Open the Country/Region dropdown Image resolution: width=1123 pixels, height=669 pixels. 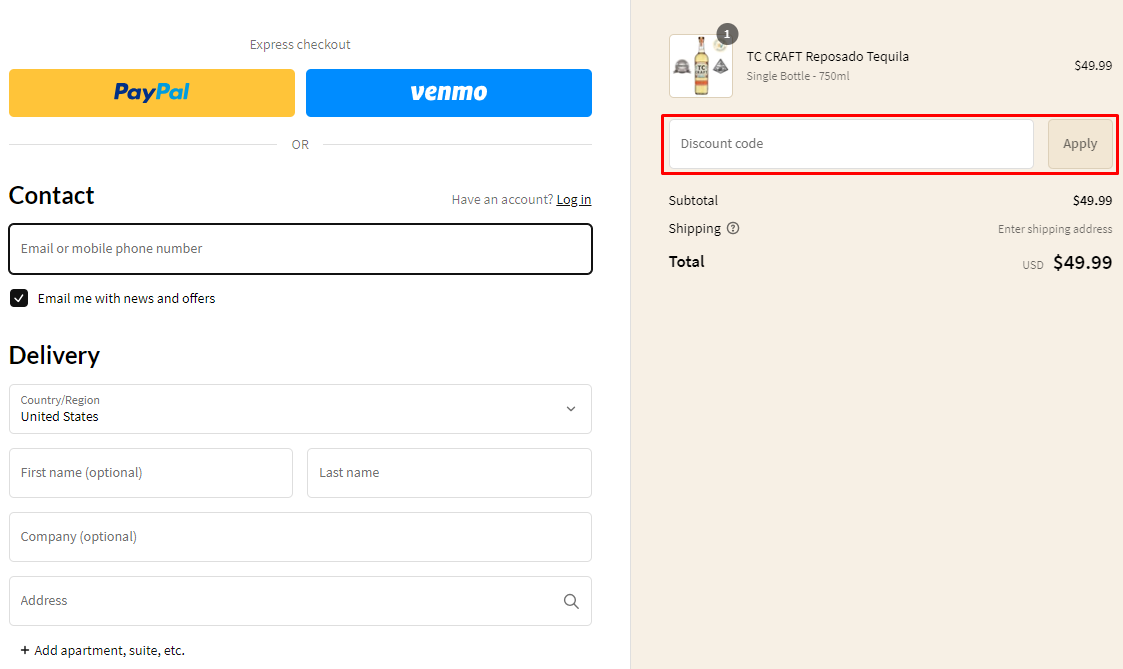click(x=300, y=409)
